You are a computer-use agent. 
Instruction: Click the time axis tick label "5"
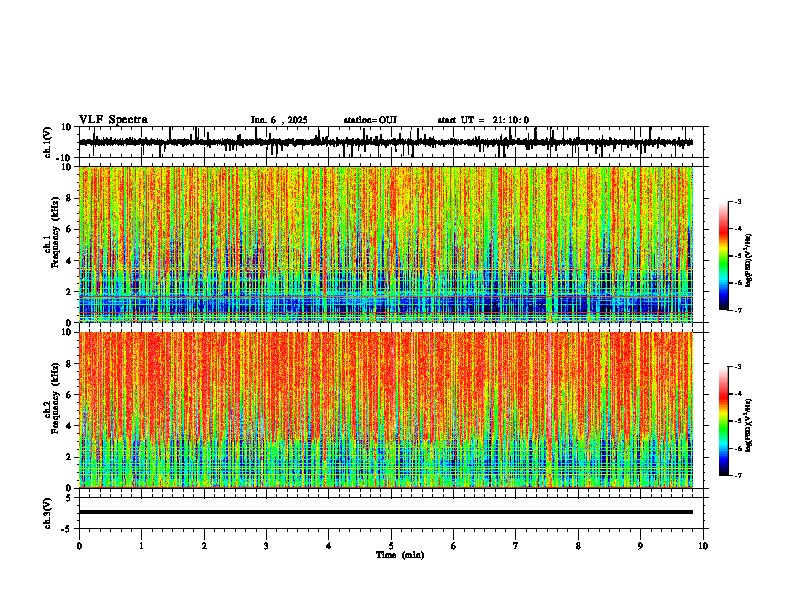[391, 546]
